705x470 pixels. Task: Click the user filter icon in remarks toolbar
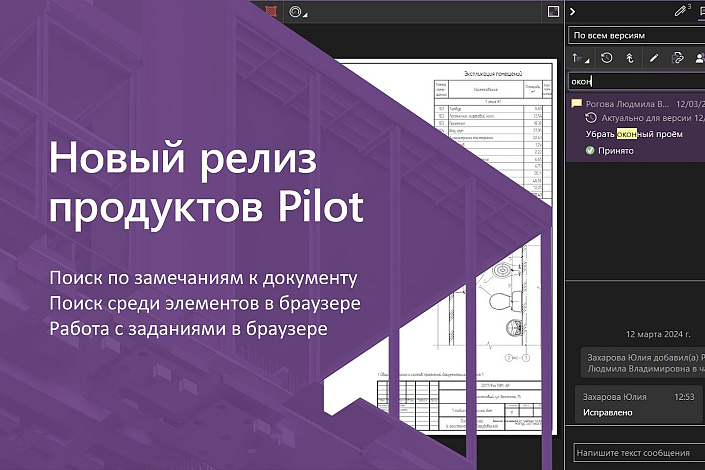click(x=699, y=58)
